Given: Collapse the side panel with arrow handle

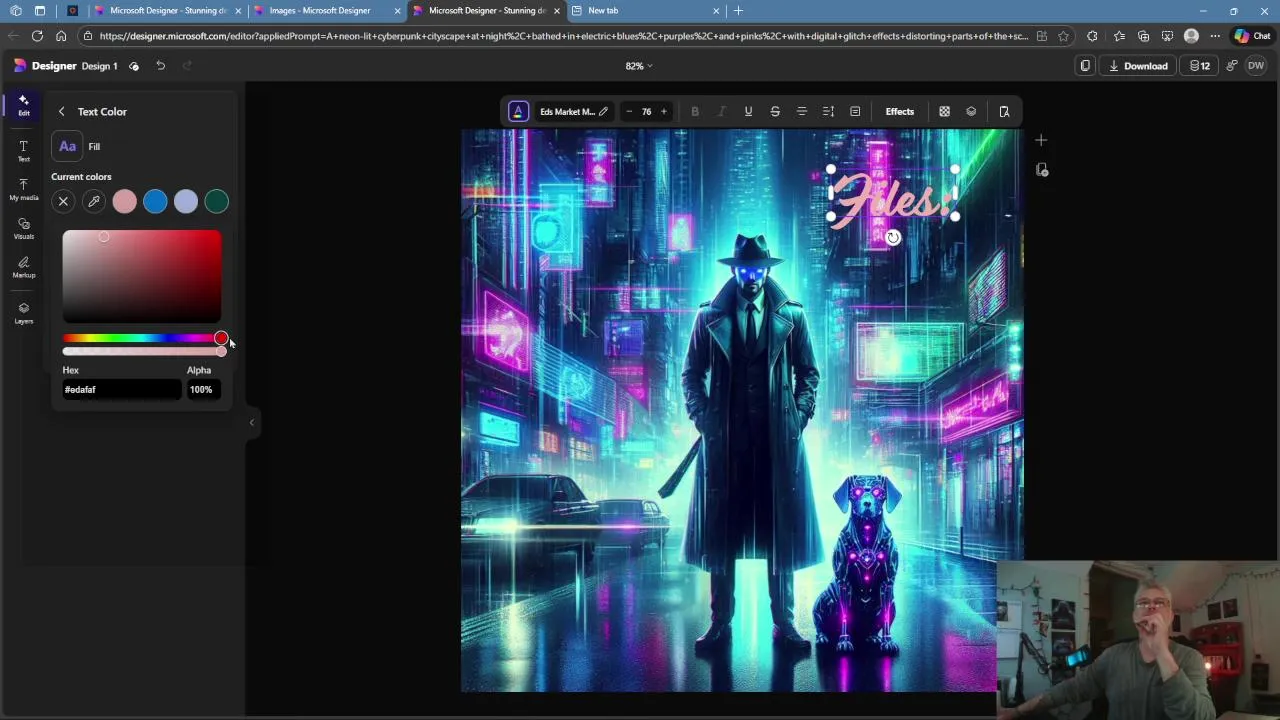Looking at the screenshot, I should (251, 422).
